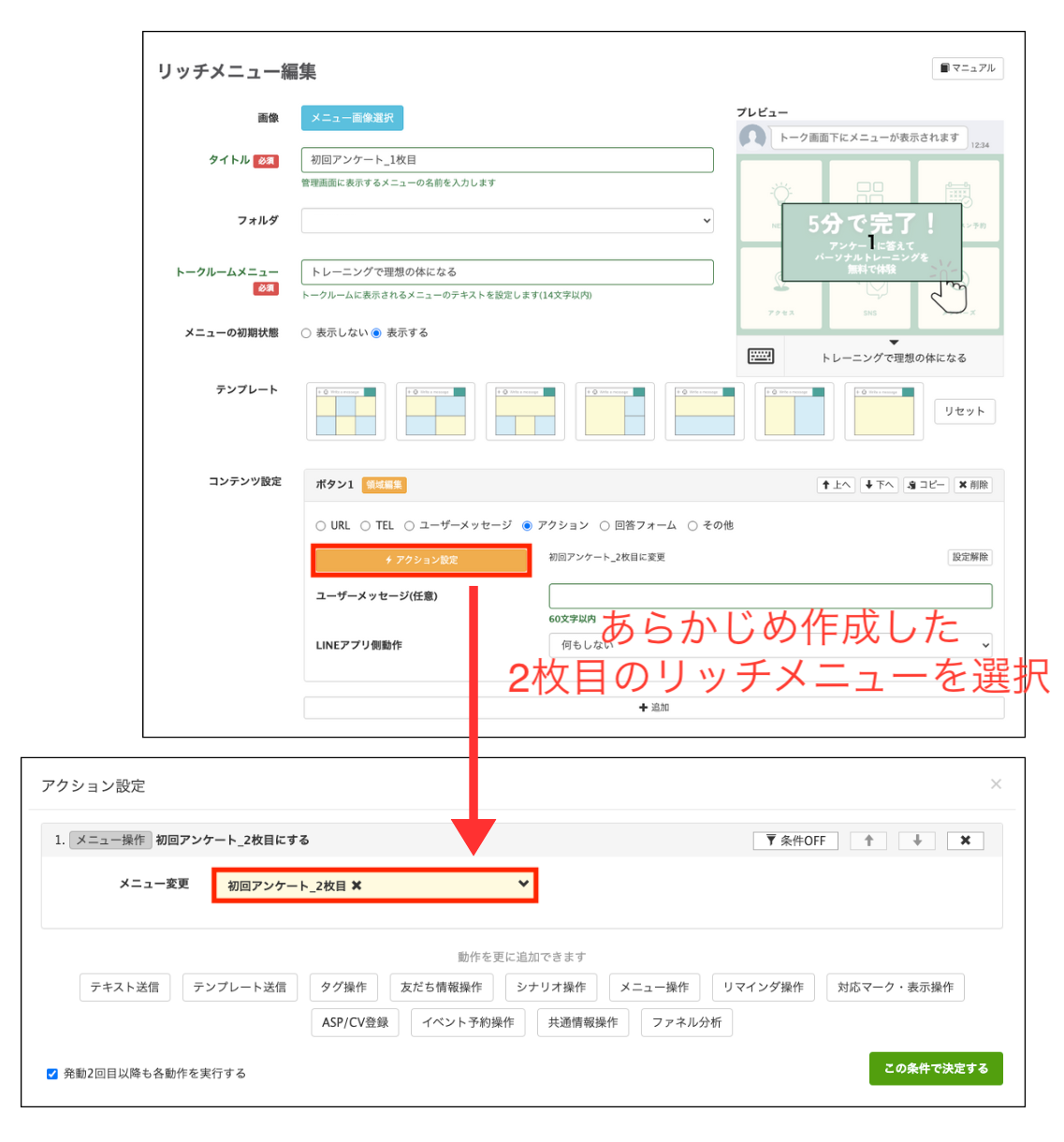Click the 上へ move-up arrow button for ボタン1
This screenshot has height=1142, width=1064.
[x=836, y=485]
